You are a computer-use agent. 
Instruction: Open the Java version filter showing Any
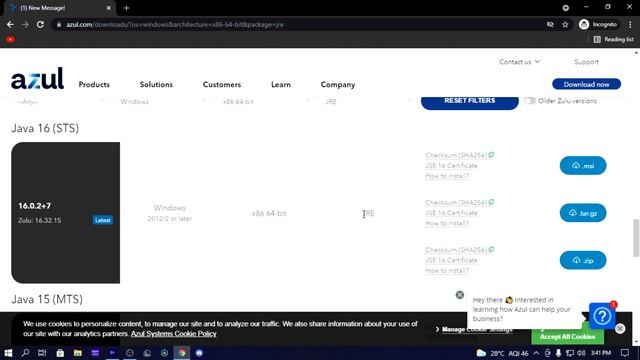(x=61, y=101)
